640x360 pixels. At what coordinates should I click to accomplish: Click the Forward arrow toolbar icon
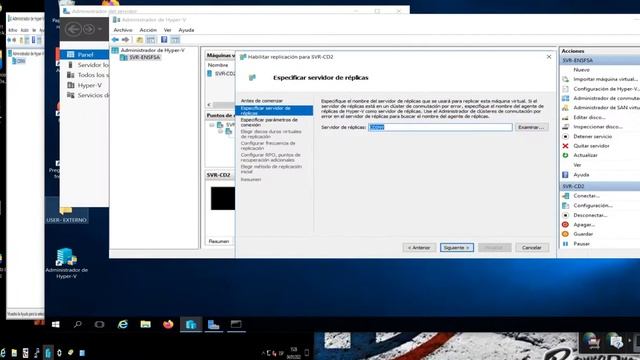coord(126,40)
